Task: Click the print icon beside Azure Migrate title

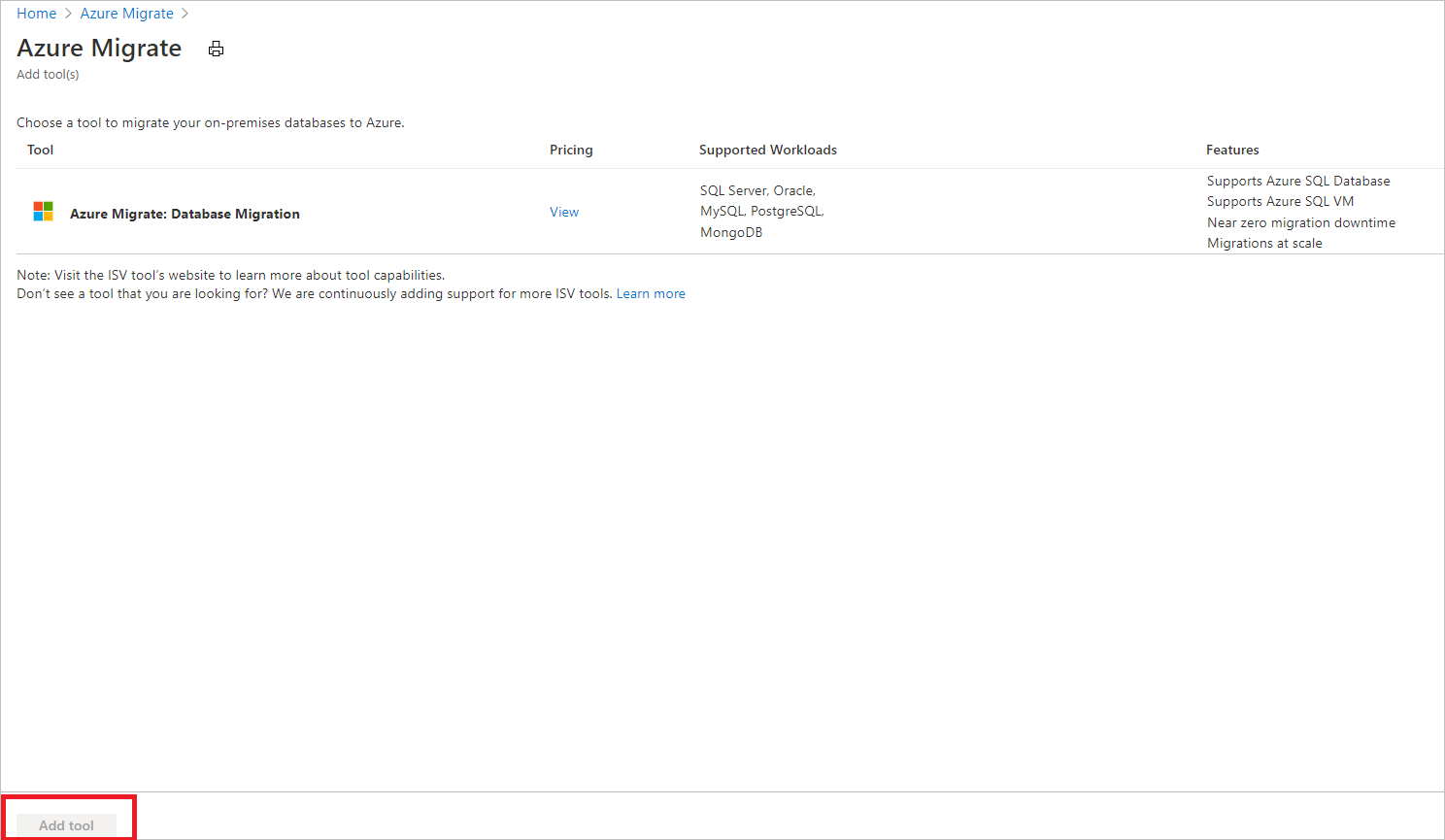Action: 217,49
